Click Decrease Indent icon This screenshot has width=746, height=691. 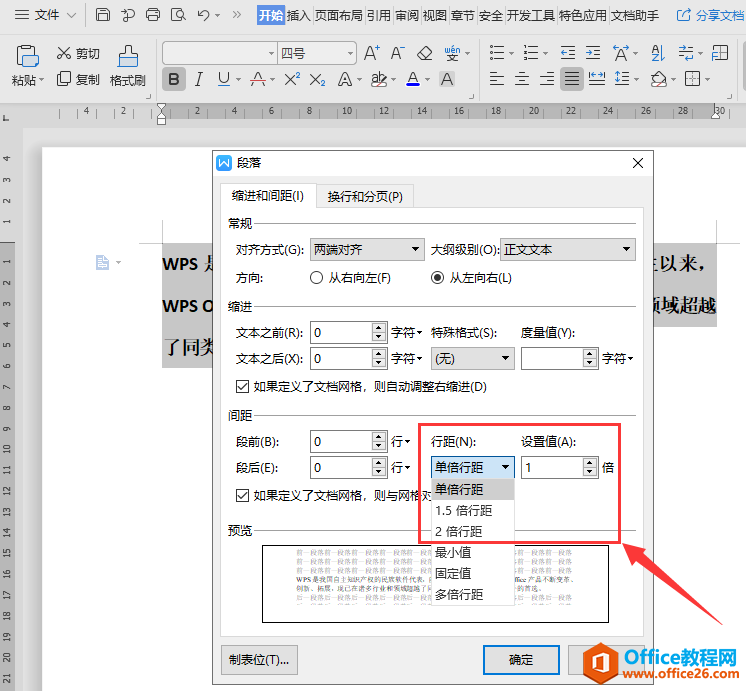(568, 52)
